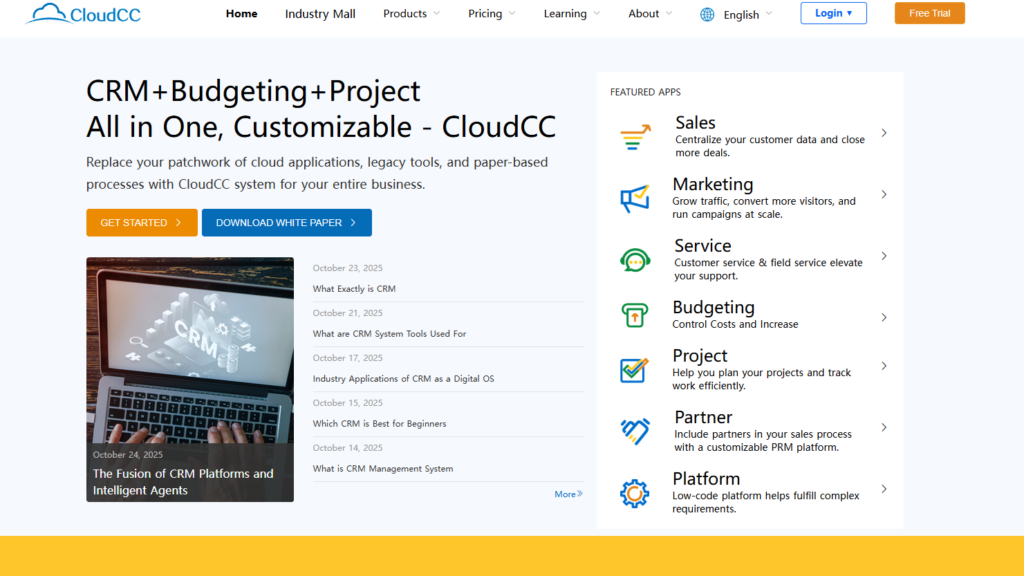1024x576 pixels.
Task: Click the globe language icon
Action: (x=708, y=14)
